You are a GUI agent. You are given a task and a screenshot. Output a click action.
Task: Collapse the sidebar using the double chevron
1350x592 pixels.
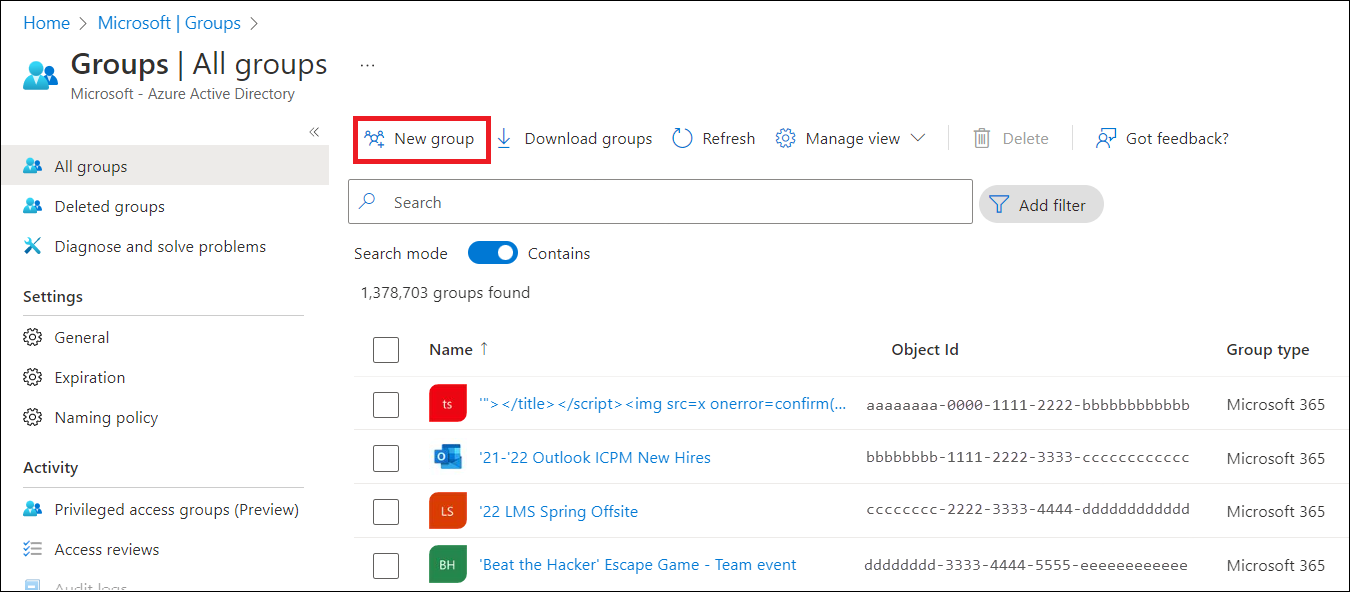314,131
